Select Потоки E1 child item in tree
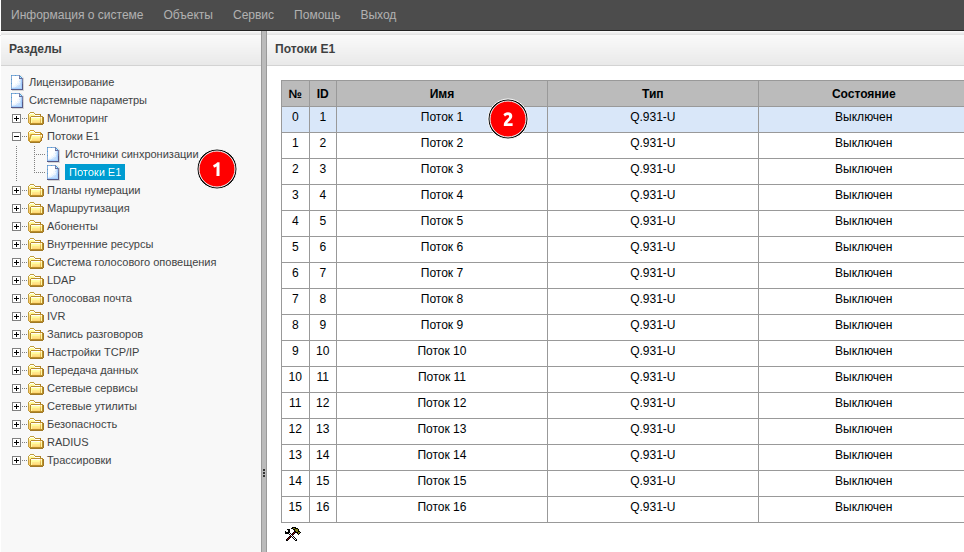Viewport: 964px width, 552px height. click(x=95, y=173)
